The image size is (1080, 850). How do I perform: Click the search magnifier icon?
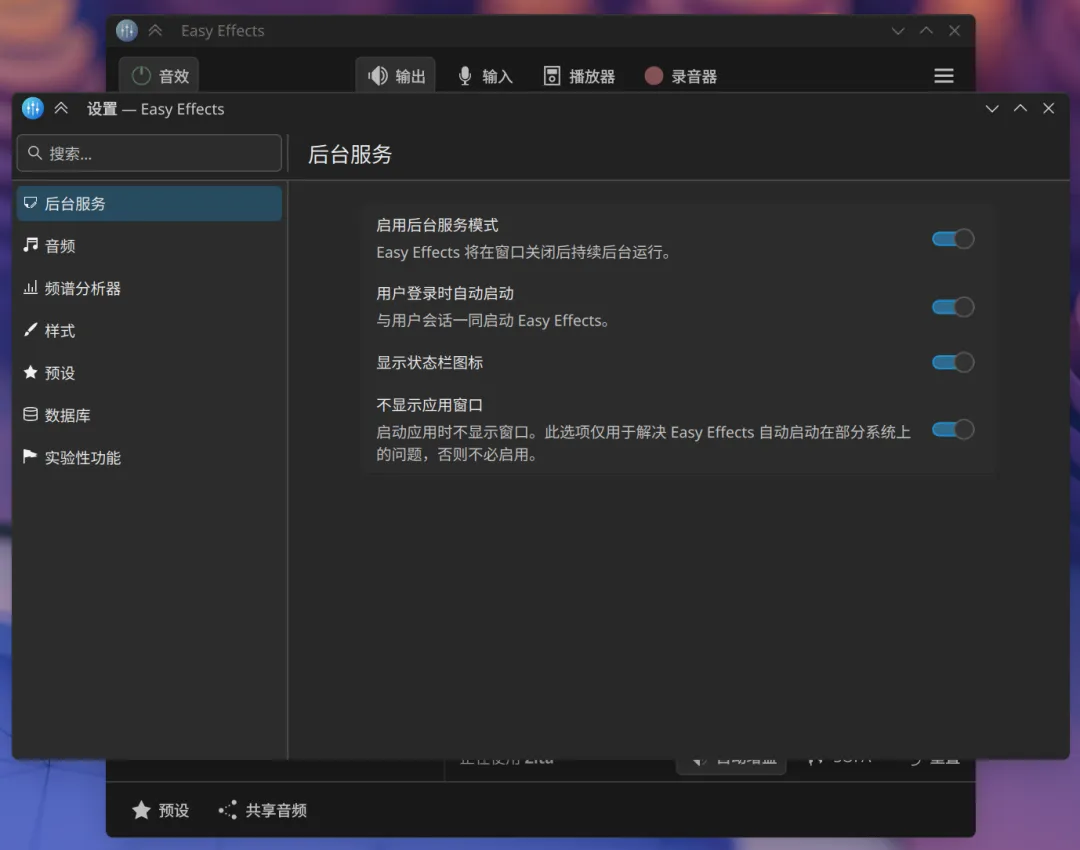pos(35,153)
